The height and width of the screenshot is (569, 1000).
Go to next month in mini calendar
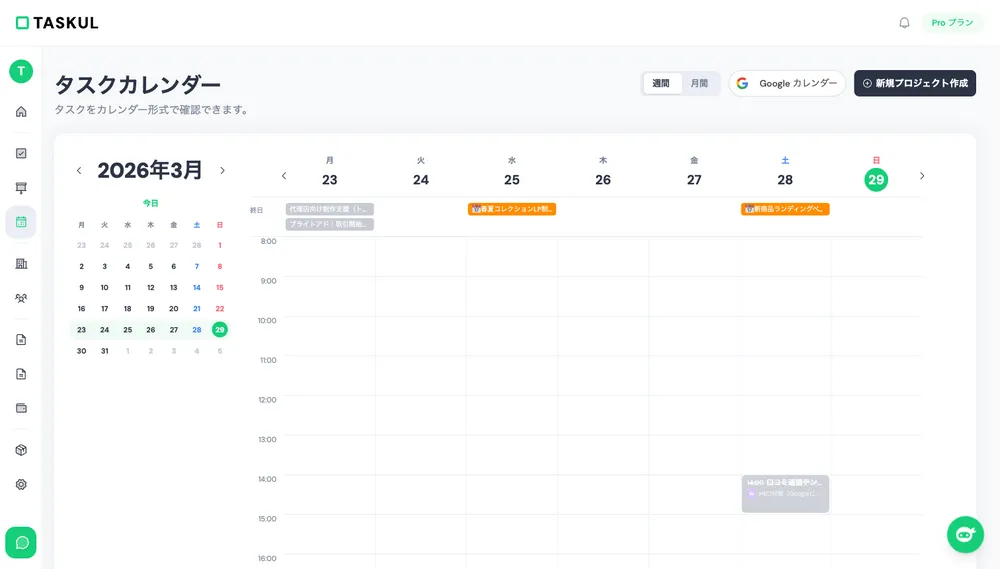point(222,171)
